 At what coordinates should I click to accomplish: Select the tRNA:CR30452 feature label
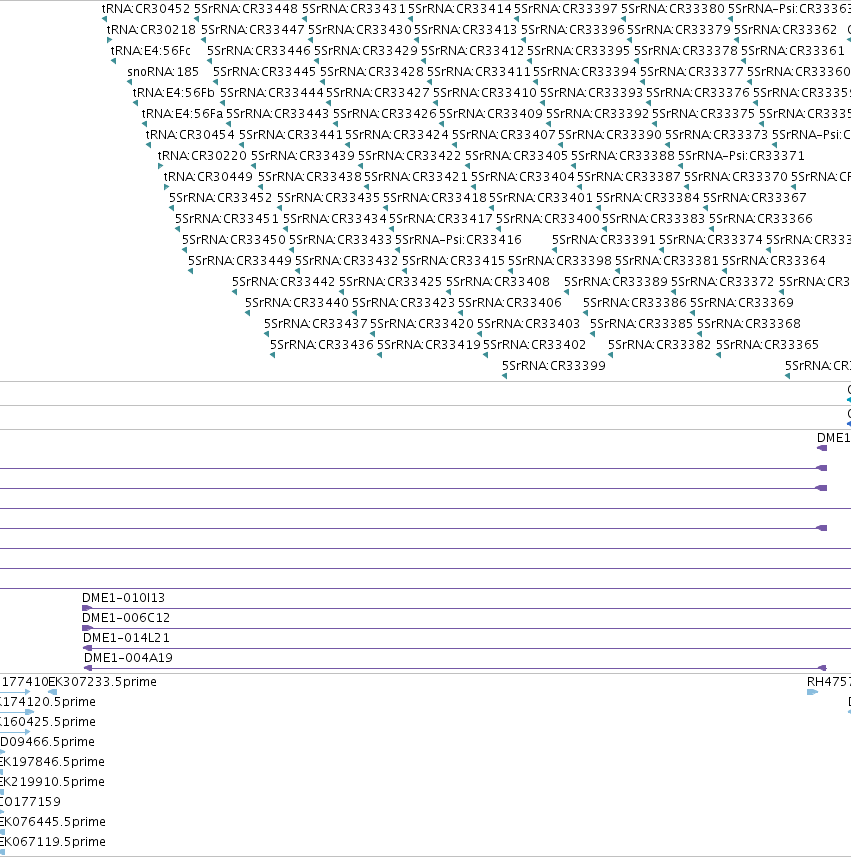click(x=146, y=9)
